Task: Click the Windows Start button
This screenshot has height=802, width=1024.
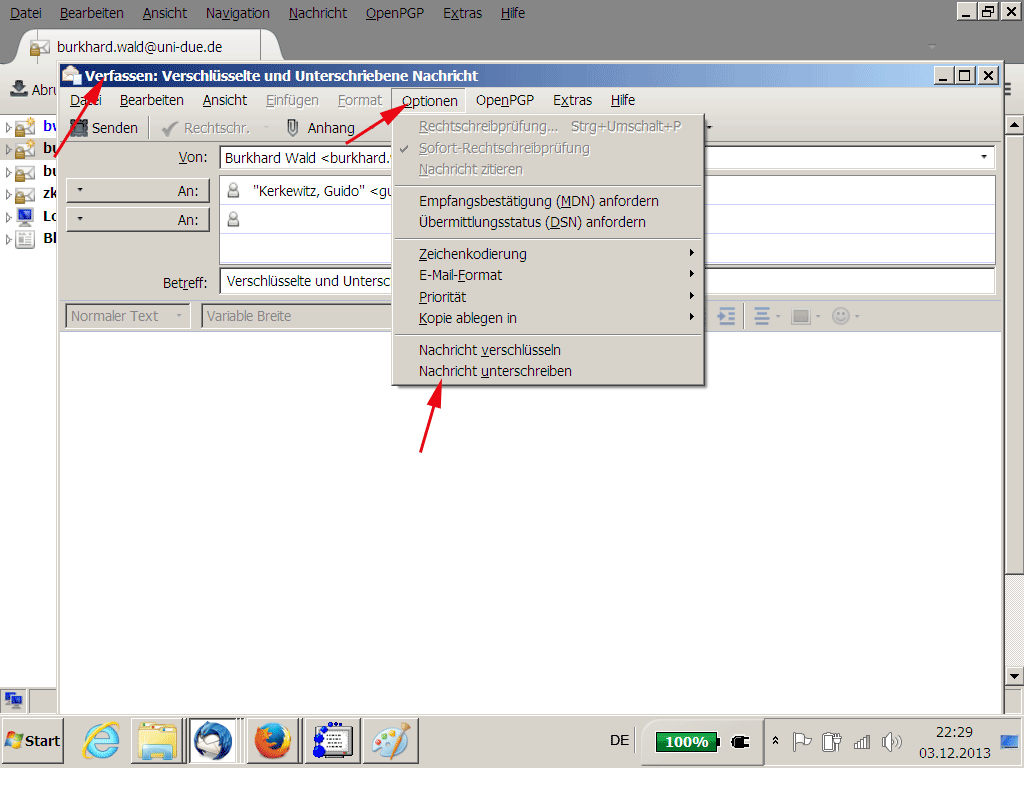Action: pos(33,741)
